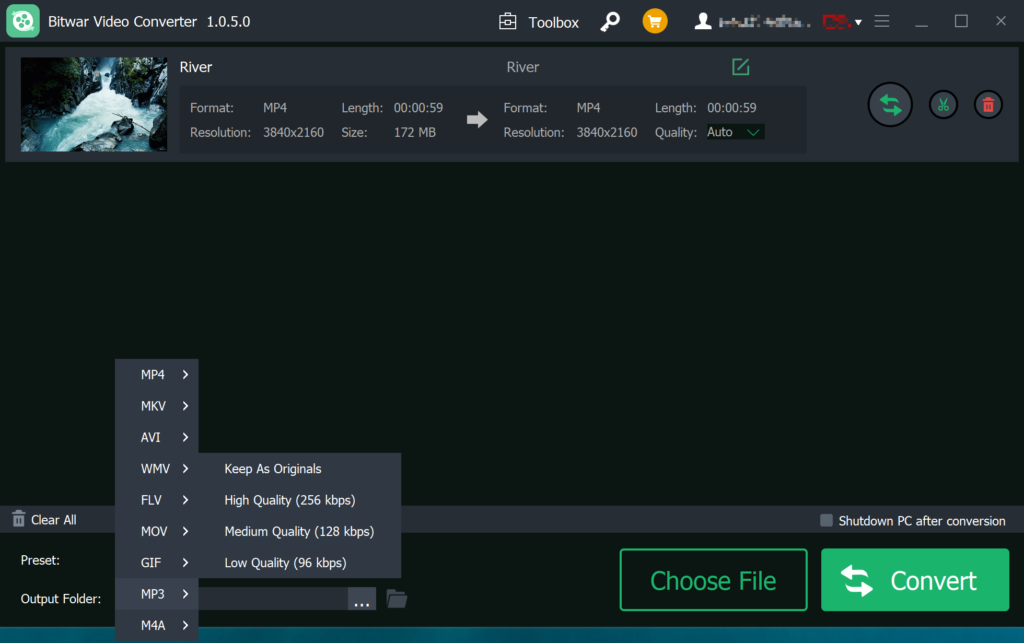This screenshot has height=643, width=1024.
Task: Open the orange shopping cart store
Action: [655, 21]
